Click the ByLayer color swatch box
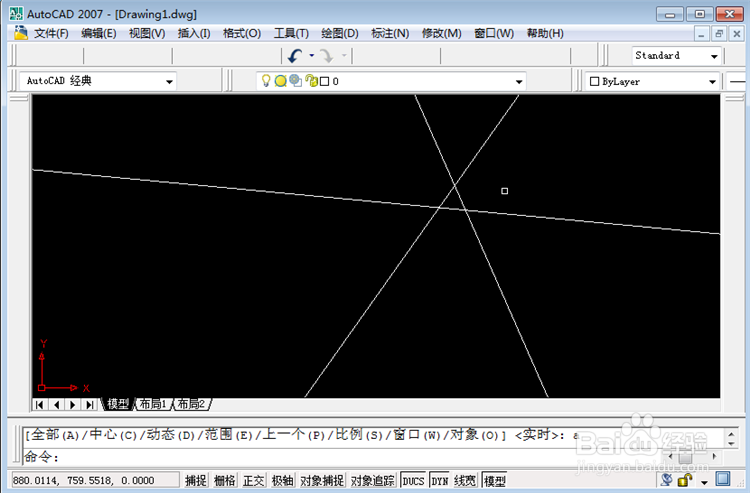 coord(595,82)
